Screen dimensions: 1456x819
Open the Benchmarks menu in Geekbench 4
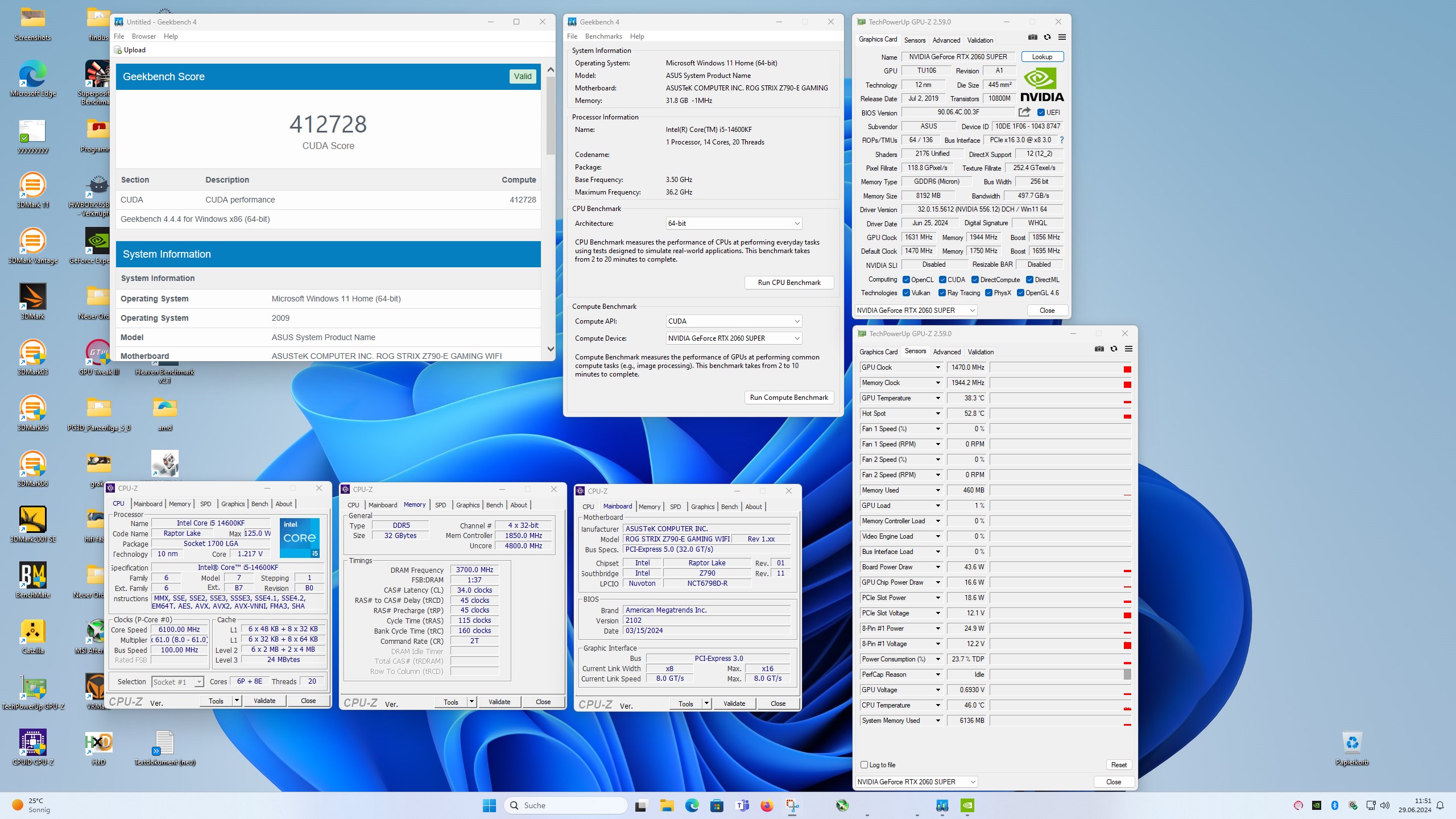[603, 36]
